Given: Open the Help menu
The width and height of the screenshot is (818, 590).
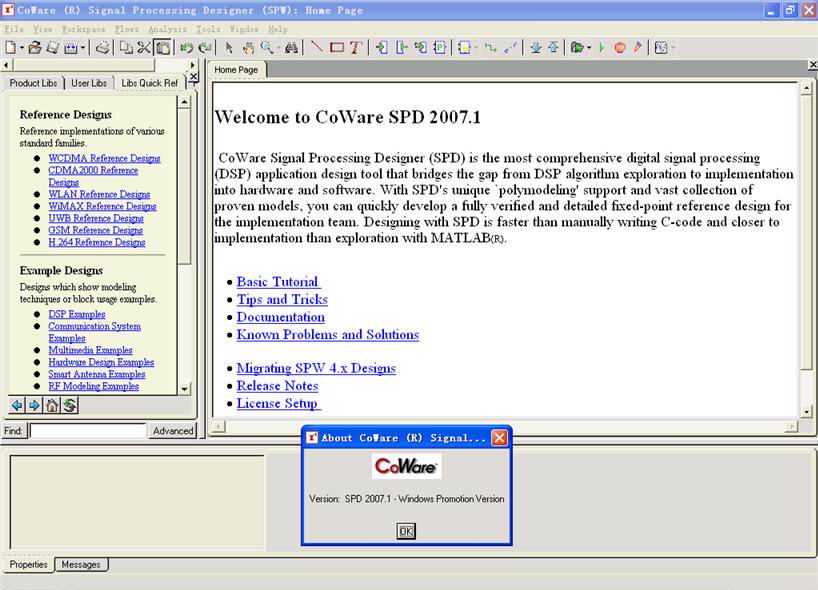Looking at the screenshot, I should (x=278, y=29).
